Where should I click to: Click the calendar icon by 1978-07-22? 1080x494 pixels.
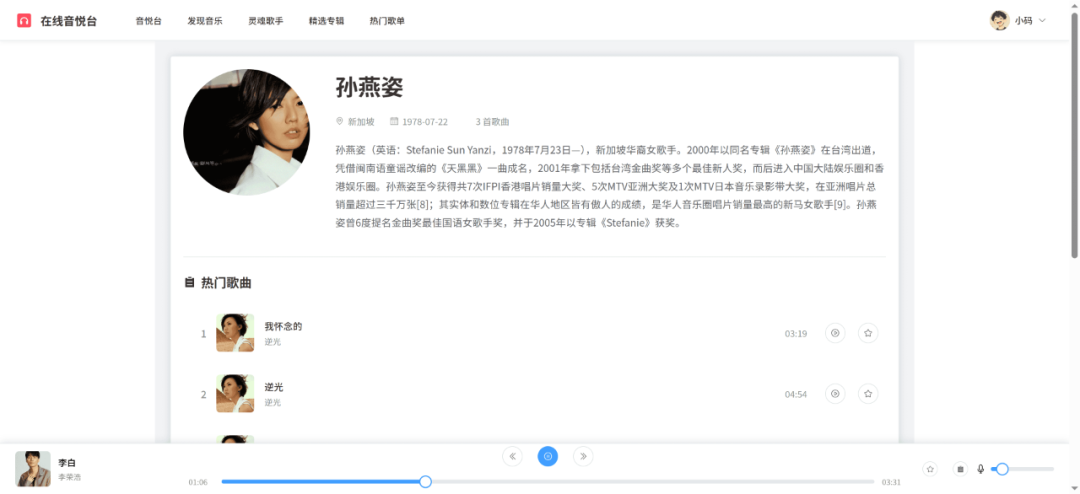tap(394, 121)
